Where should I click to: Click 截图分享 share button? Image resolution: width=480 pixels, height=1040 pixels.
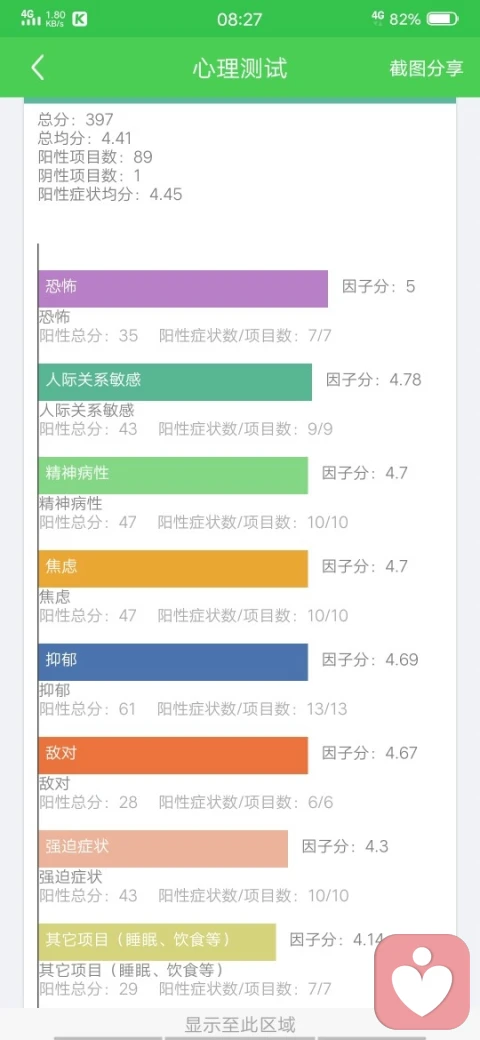pyautogui.click(x=426, y=68)
